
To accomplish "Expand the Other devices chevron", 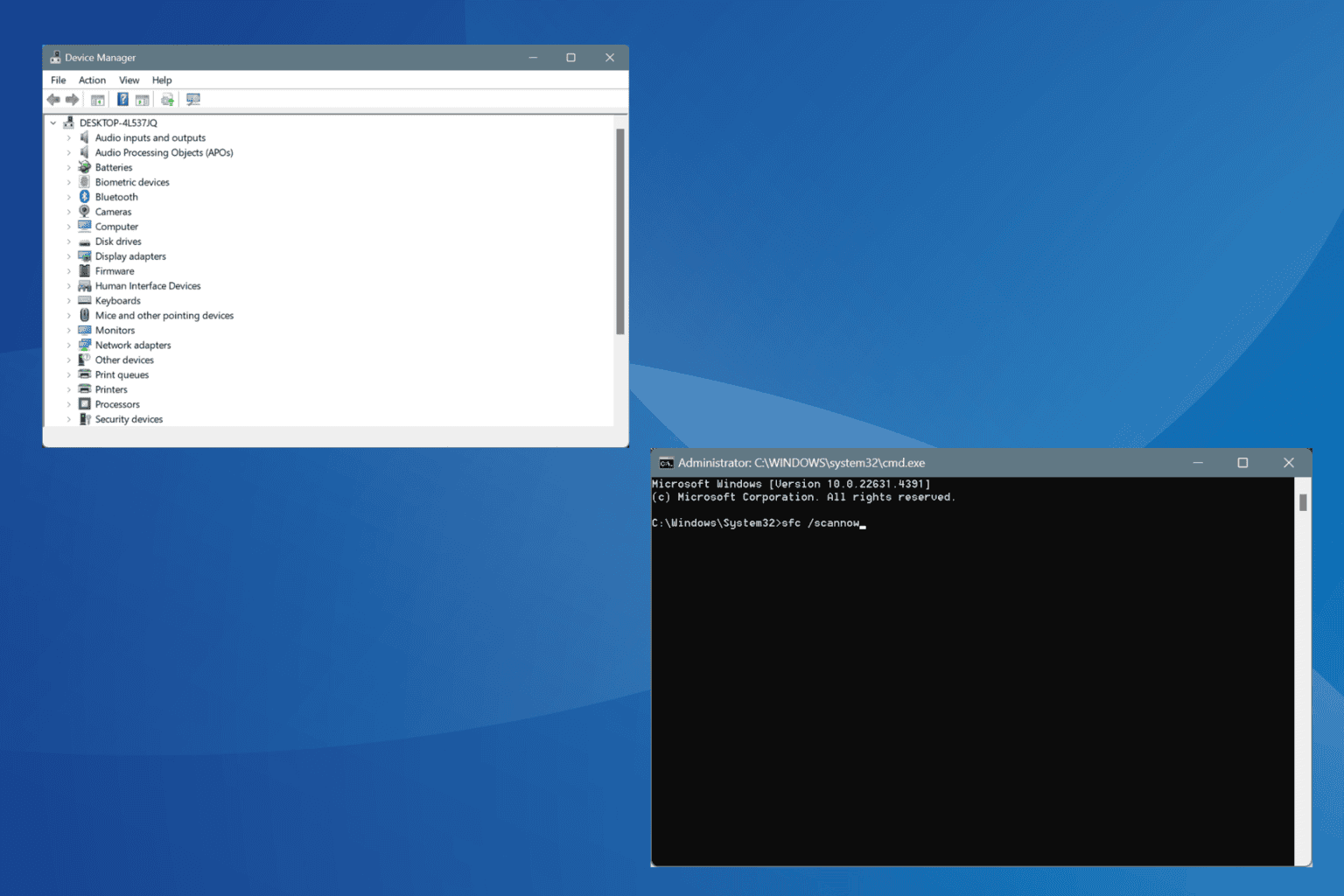I will click(x=69, y=360).
